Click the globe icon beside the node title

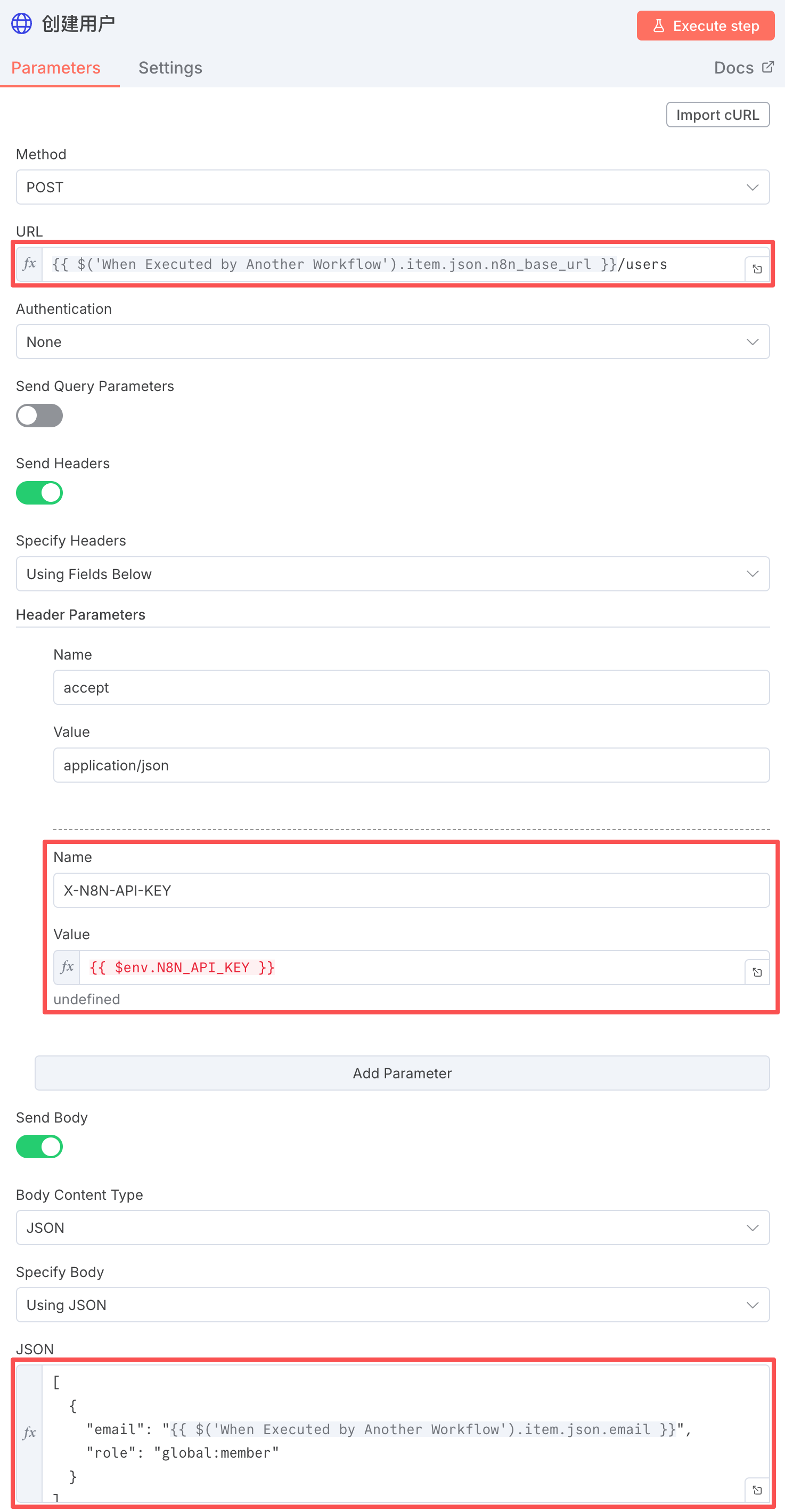(22, 24)
